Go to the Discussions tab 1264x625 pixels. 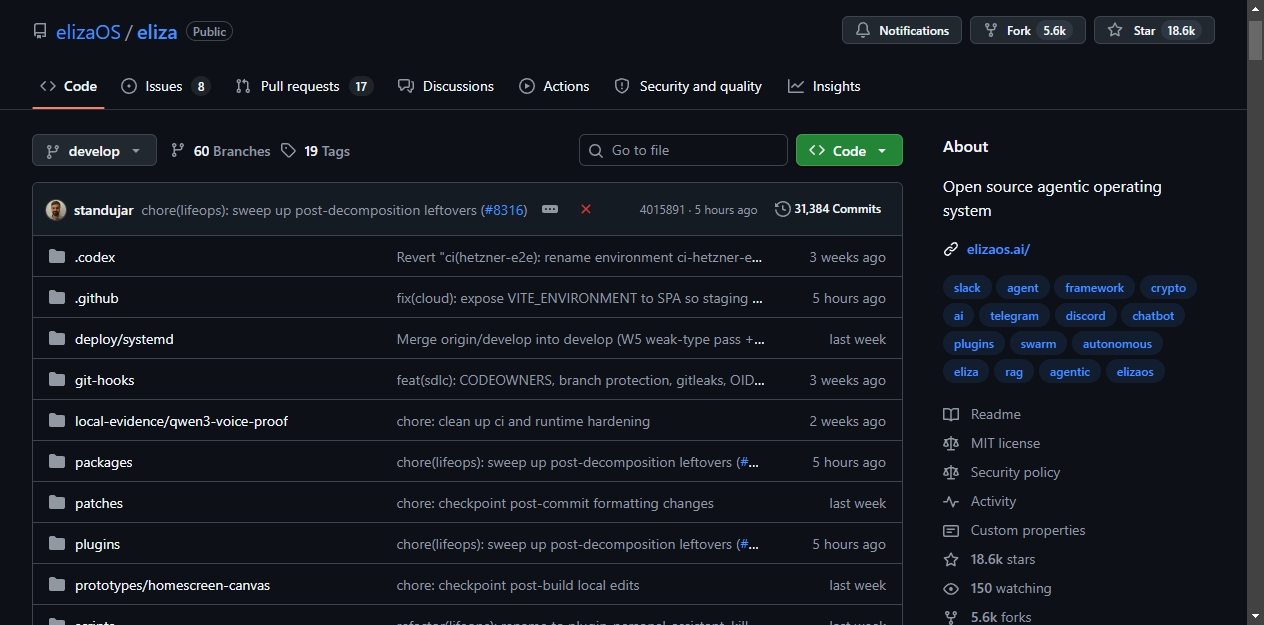coord(445,86)
